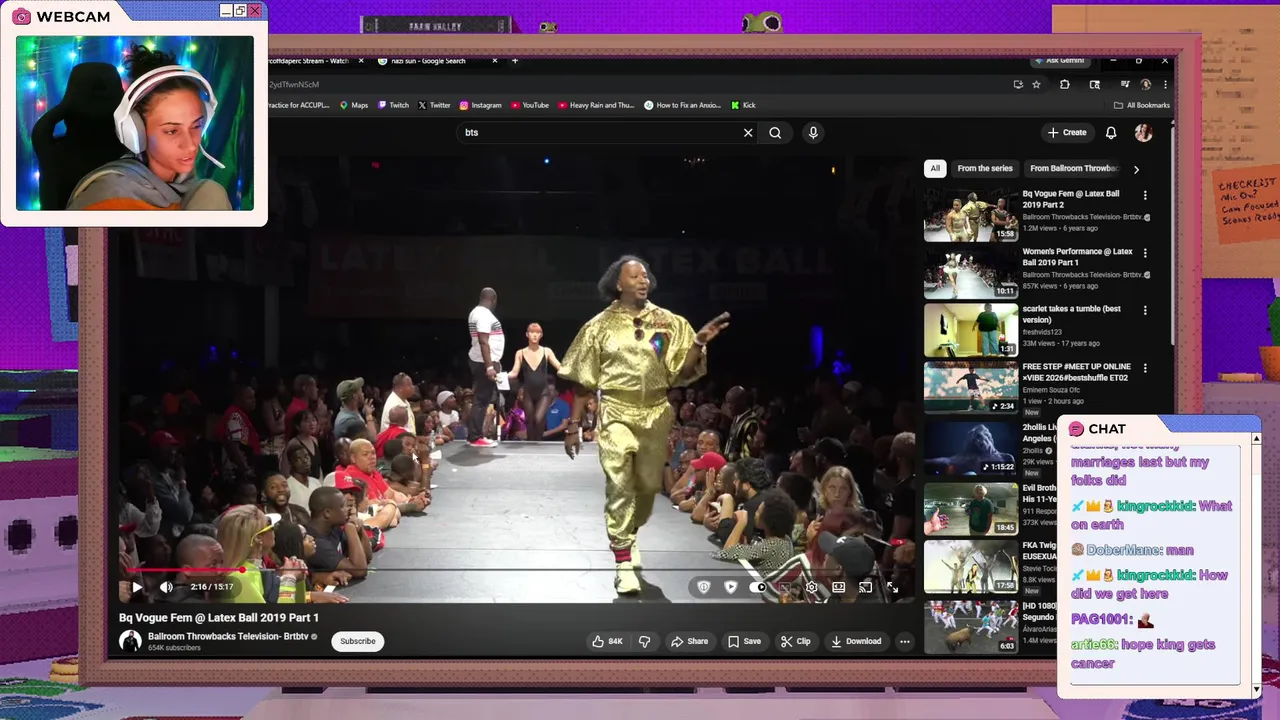This screenshot has height=720, width=1280.
Task: Clear the YouTube search field
Action: (748, 132)
